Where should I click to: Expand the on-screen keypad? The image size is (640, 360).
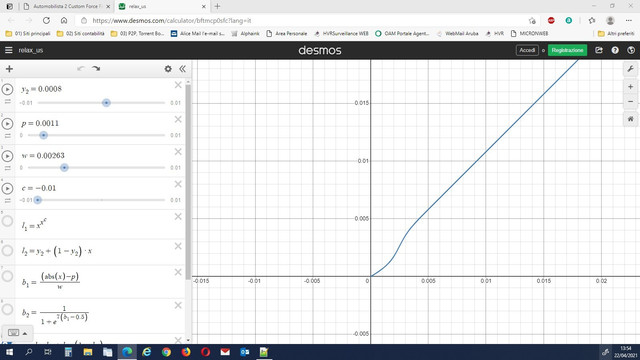18,333
